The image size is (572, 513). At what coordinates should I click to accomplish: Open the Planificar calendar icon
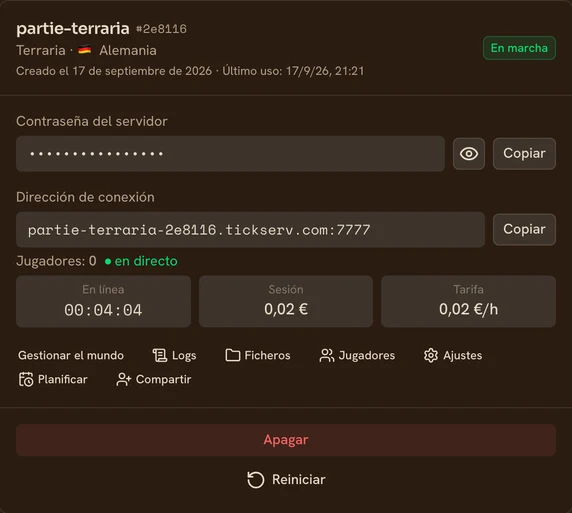tap(26, 379)
